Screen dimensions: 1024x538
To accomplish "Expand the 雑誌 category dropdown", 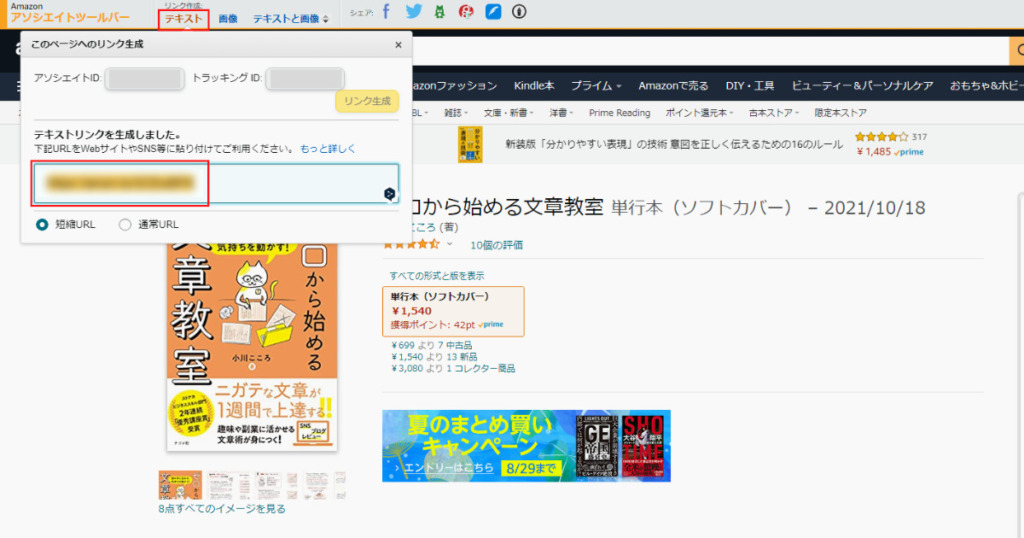I will [x=456, y=113].
